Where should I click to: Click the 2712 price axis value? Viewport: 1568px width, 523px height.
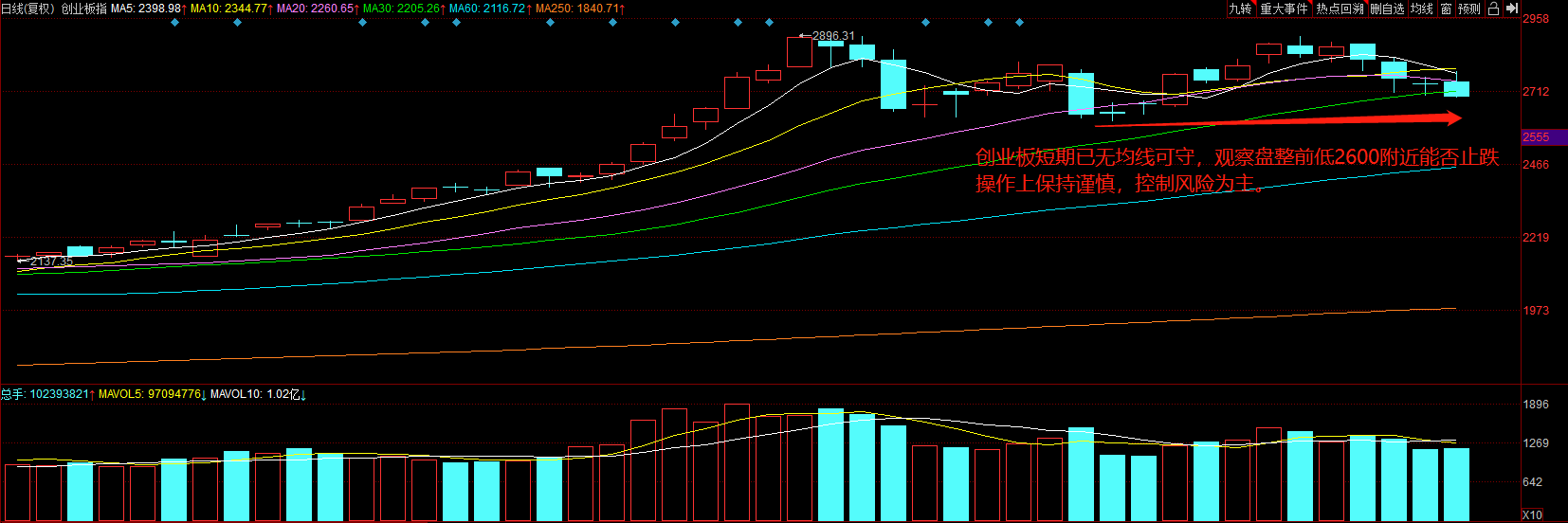1536,92
